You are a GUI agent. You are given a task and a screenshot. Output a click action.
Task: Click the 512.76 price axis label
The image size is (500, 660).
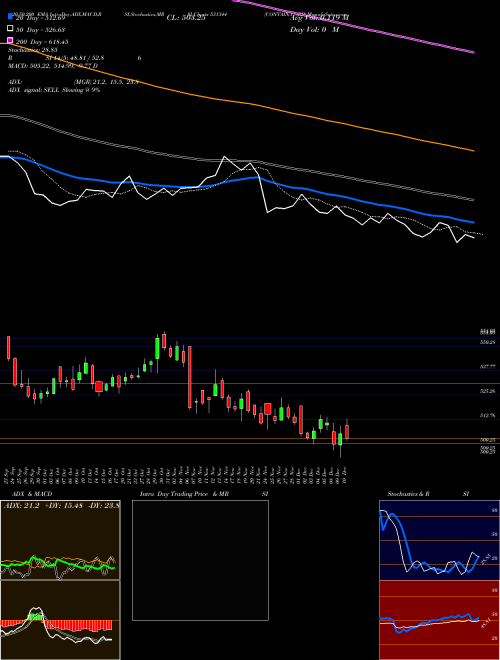487,415
